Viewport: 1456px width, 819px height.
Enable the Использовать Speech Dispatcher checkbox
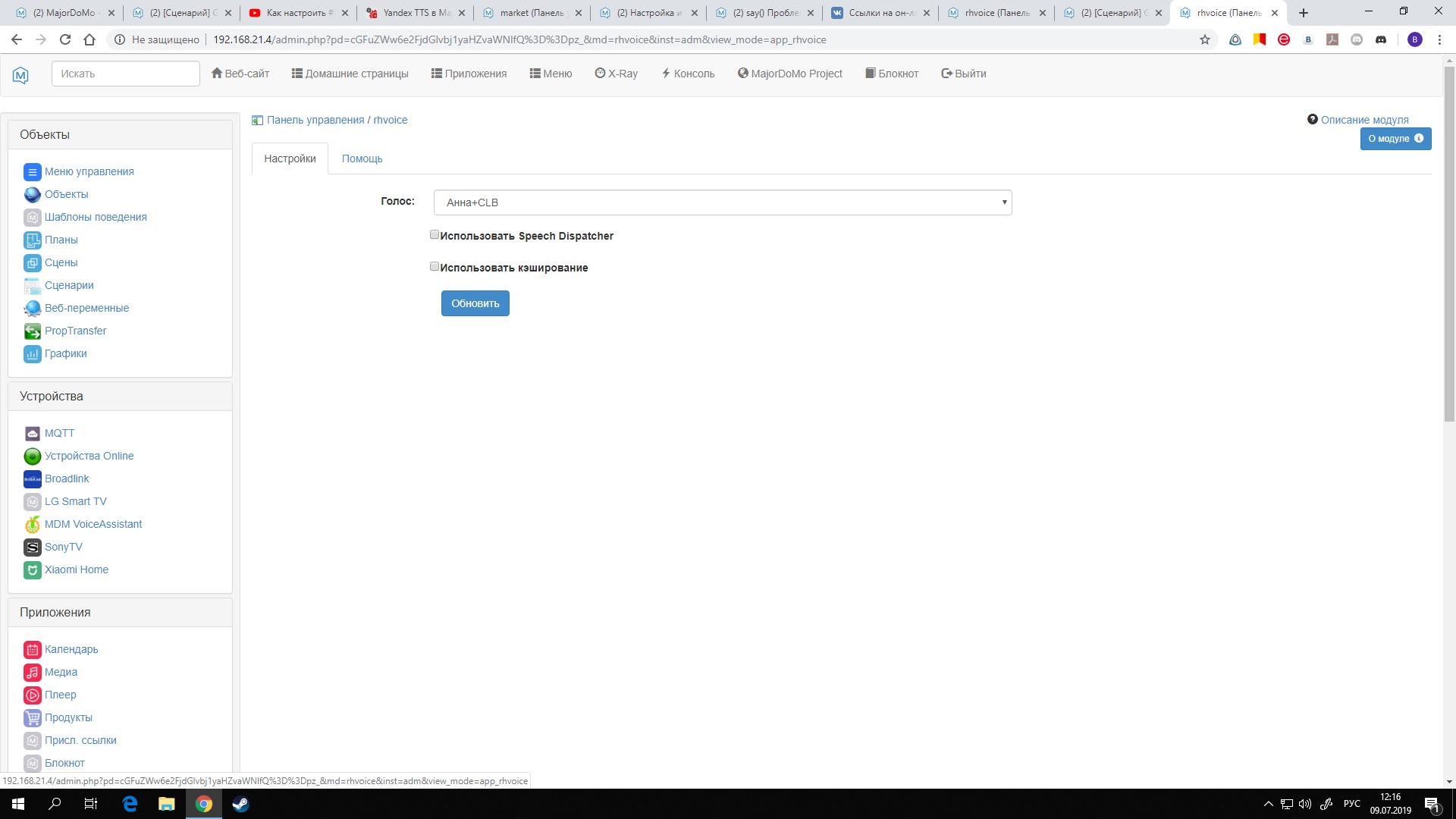coord(435,235)
